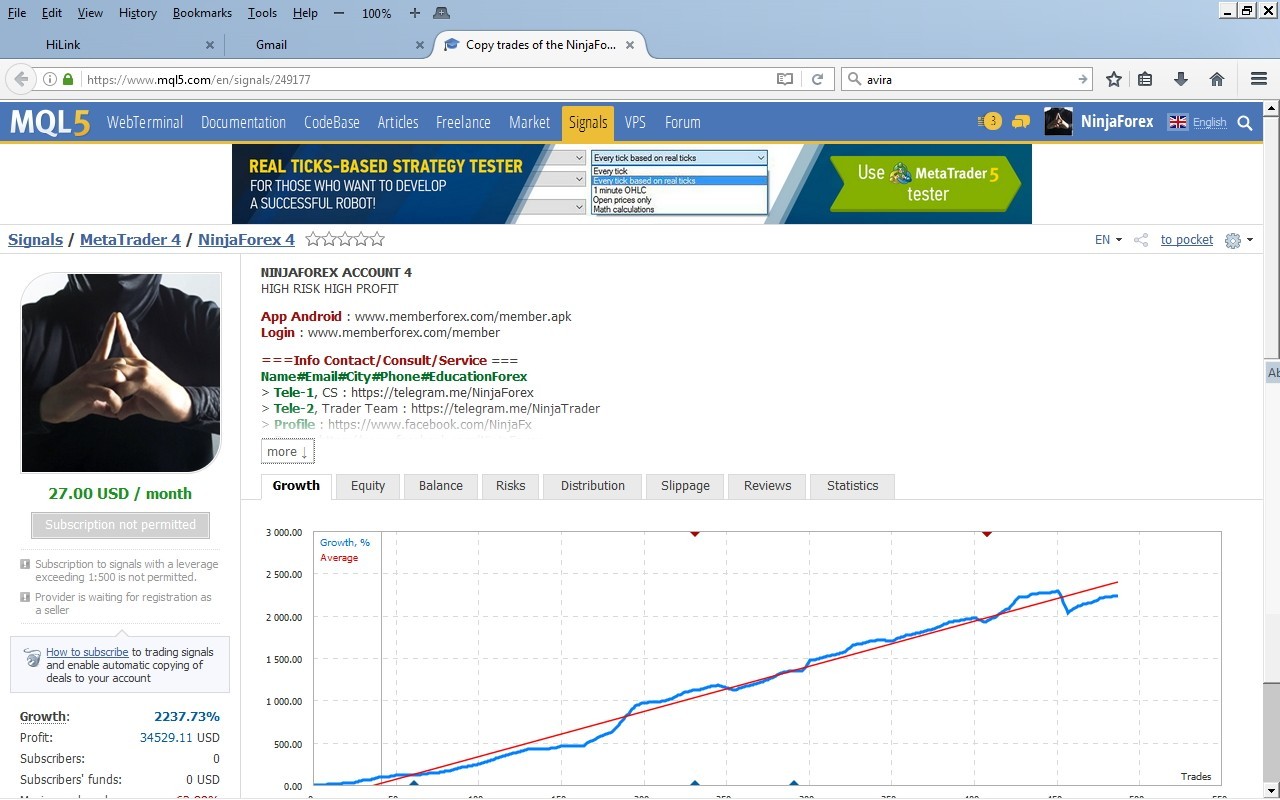Select 1 minute OHLC option
Image resolution: width=1280 pixels, height=800 pixels.
pyautogui.click(x=679, y=190)
